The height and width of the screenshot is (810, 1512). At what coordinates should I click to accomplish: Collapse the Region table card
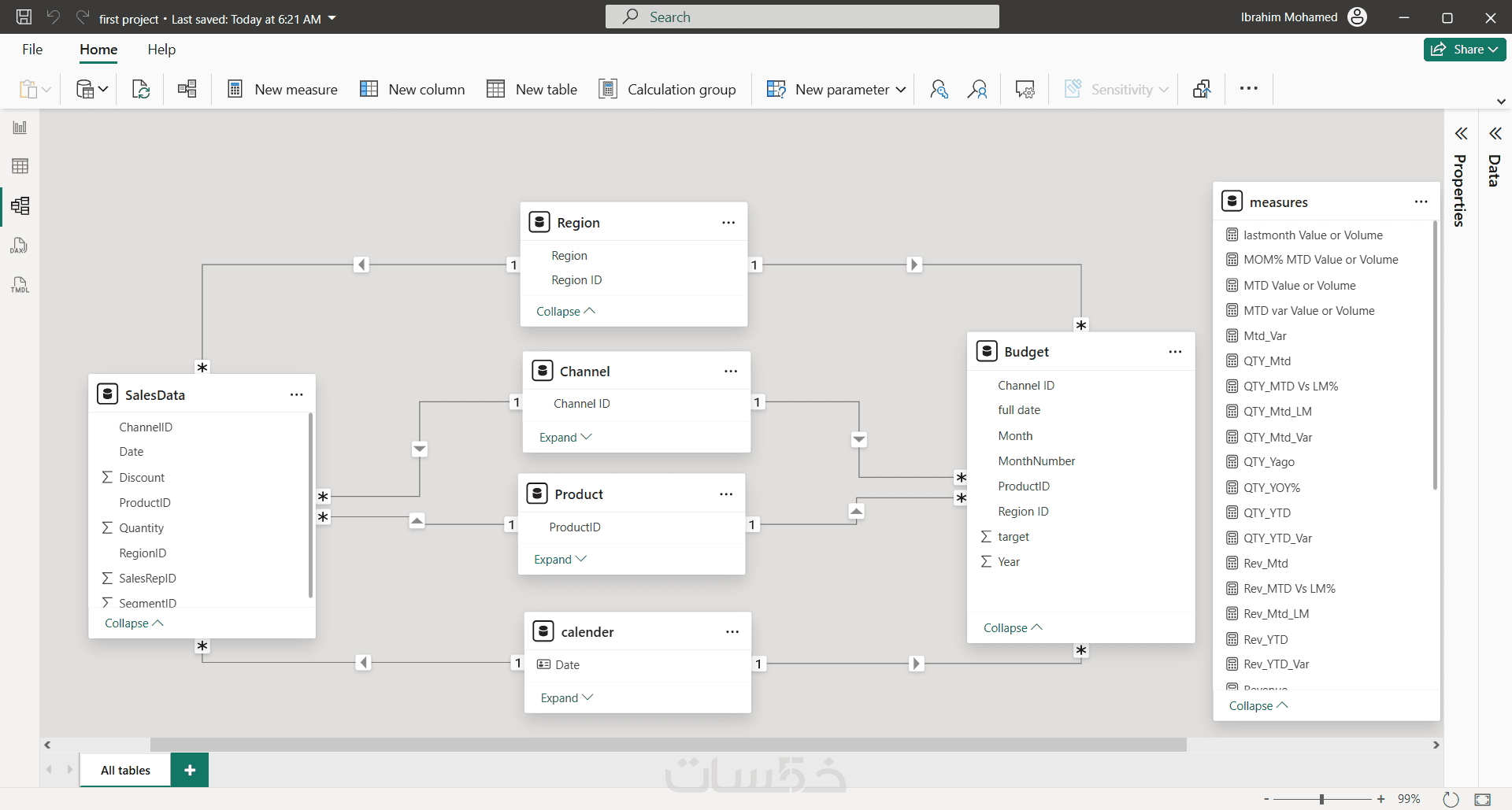pyautogui.click(x=565, y=312)
